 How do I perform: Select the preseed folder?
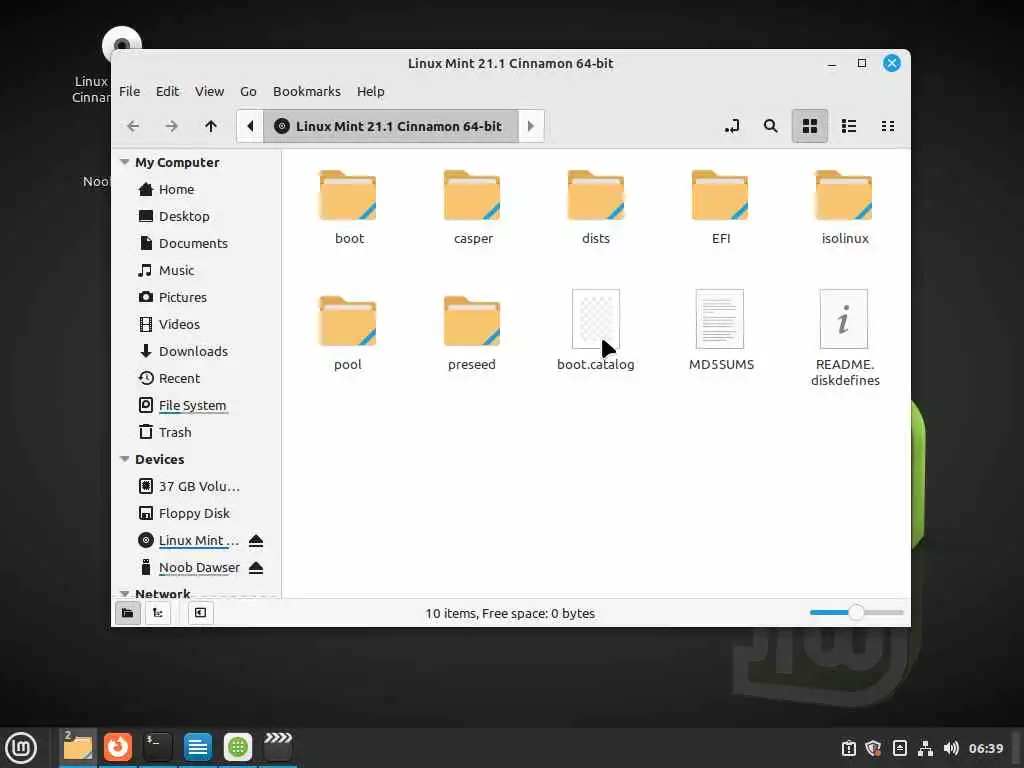[x=472, y=332]
